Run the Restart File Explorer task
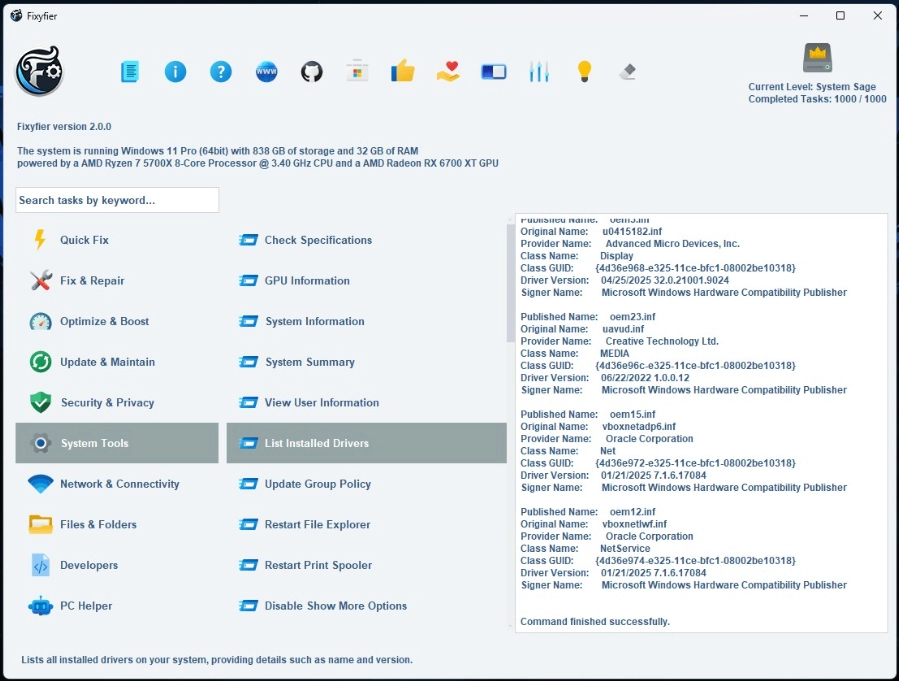 click(x=366, y=525)
